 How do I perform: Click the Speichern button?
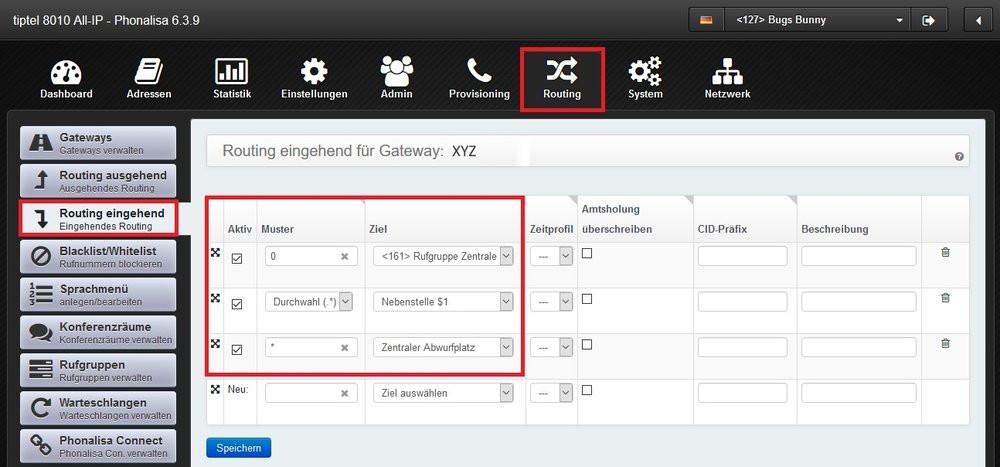[x=238, y=448]
